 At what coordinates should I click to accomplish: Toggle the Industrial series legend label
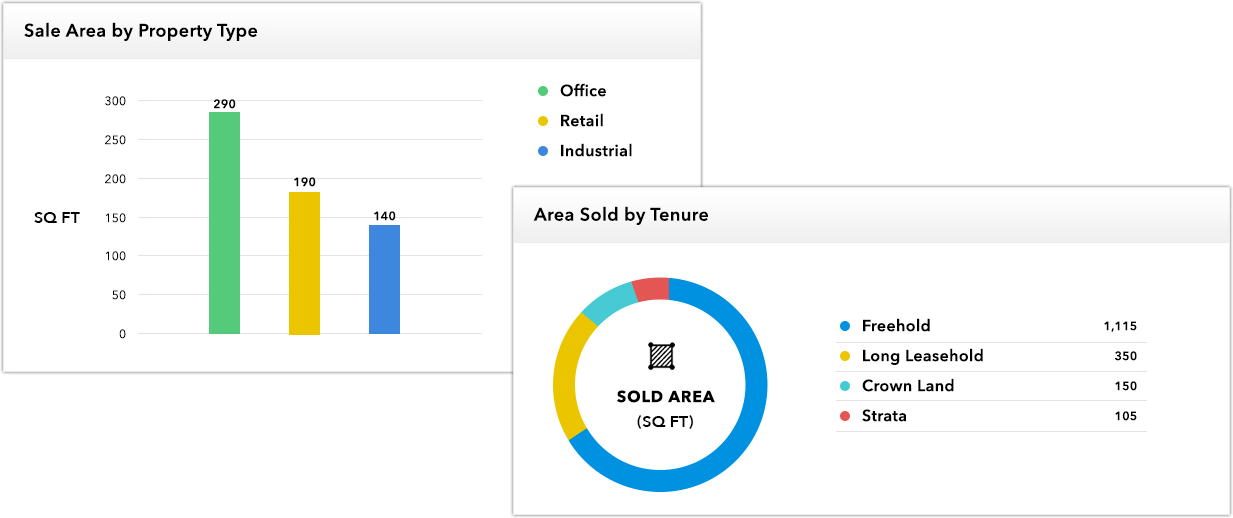tap(596, 151)
